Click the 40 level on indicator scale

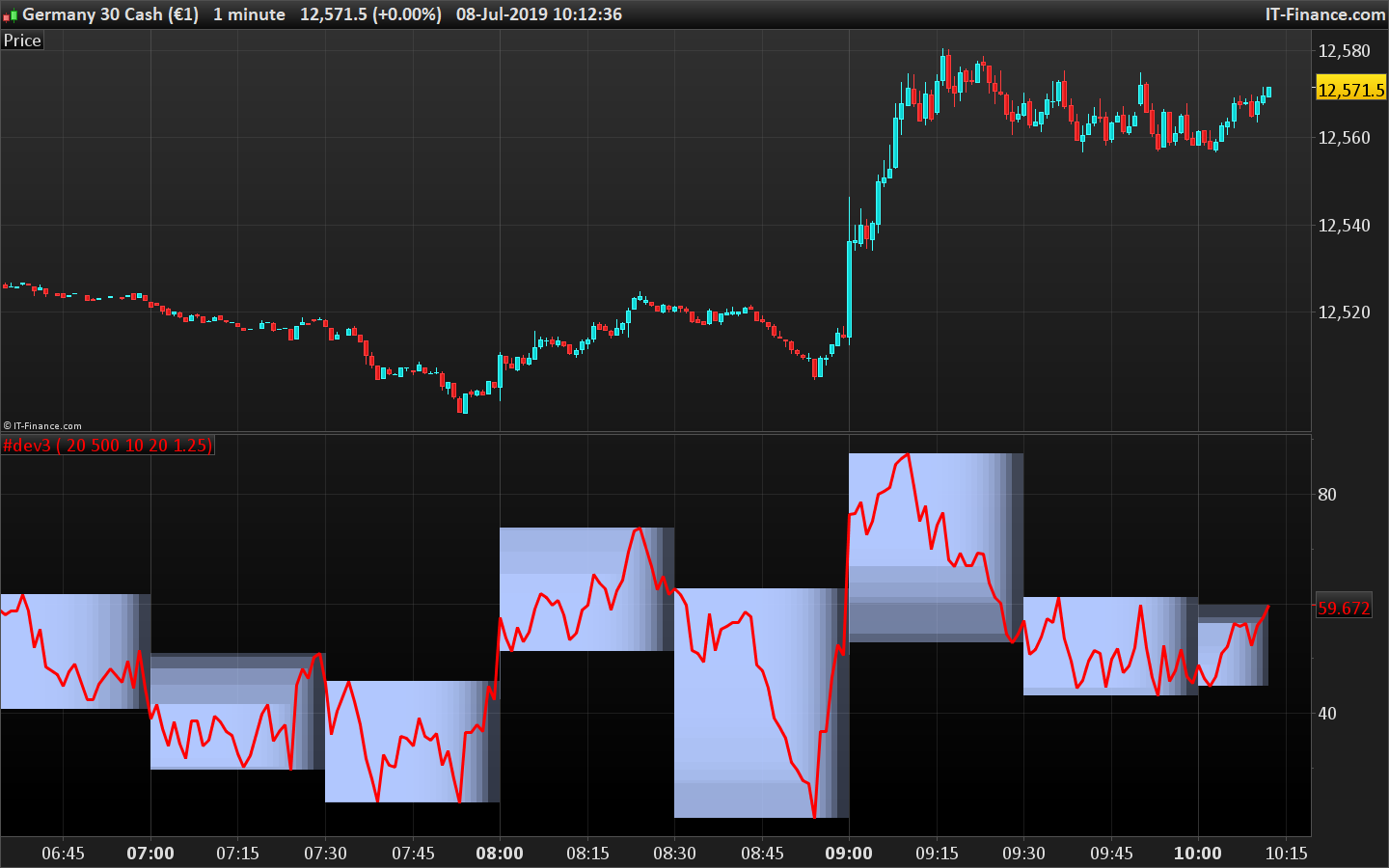tap(1327, 714)
